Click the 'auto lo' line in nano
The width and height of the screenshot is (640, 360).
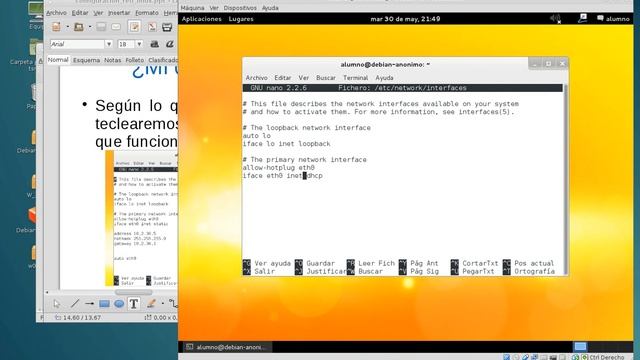click(x=256, y=136)
